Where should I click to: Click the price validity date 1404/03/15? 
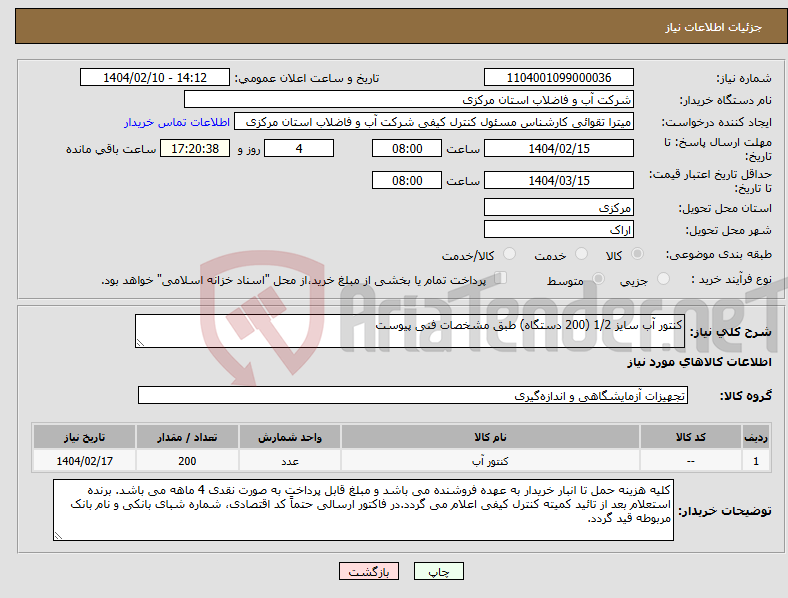[x=559, y=180]
